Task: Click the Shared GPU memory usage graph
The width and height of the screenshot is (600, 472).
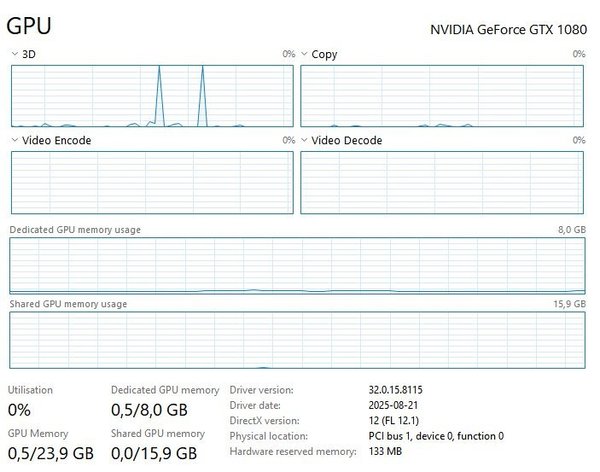Action: 297,340
